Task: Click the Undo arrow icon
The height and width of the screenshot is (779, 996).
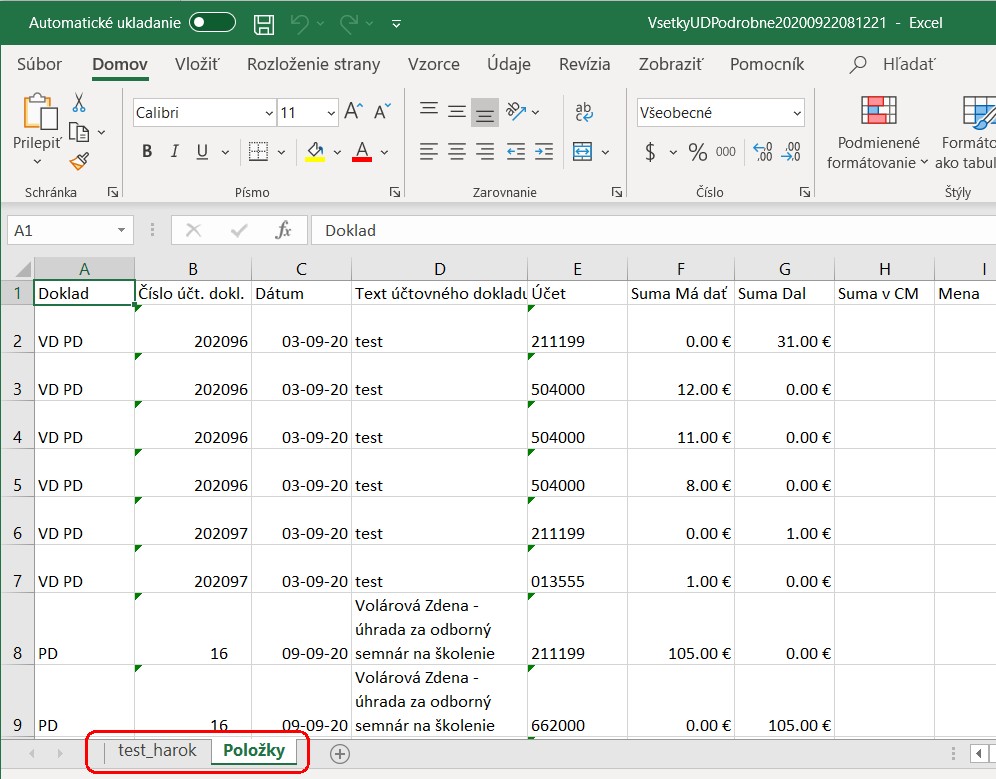Action: pos(299,24)
